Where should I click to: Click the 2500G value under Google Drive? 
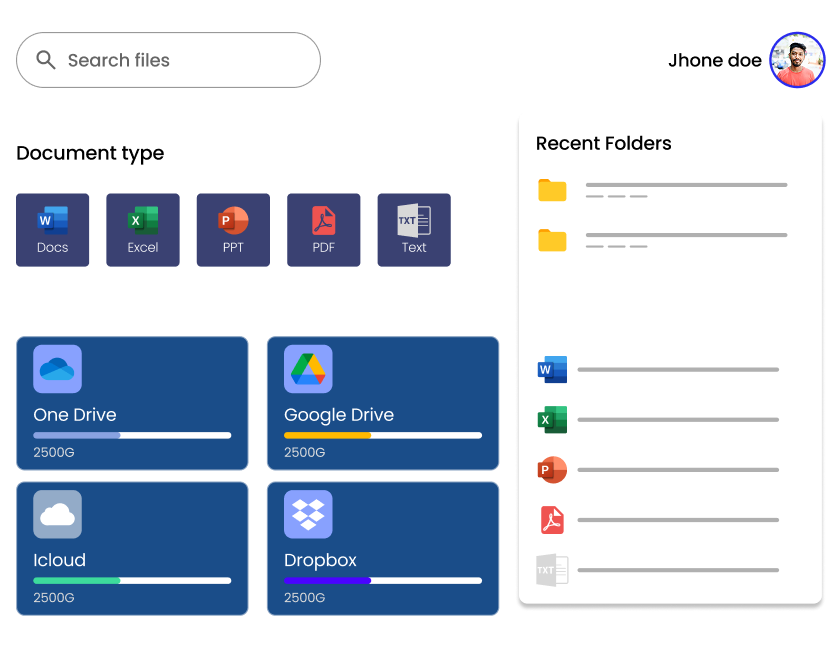click(x=304, y=452)
